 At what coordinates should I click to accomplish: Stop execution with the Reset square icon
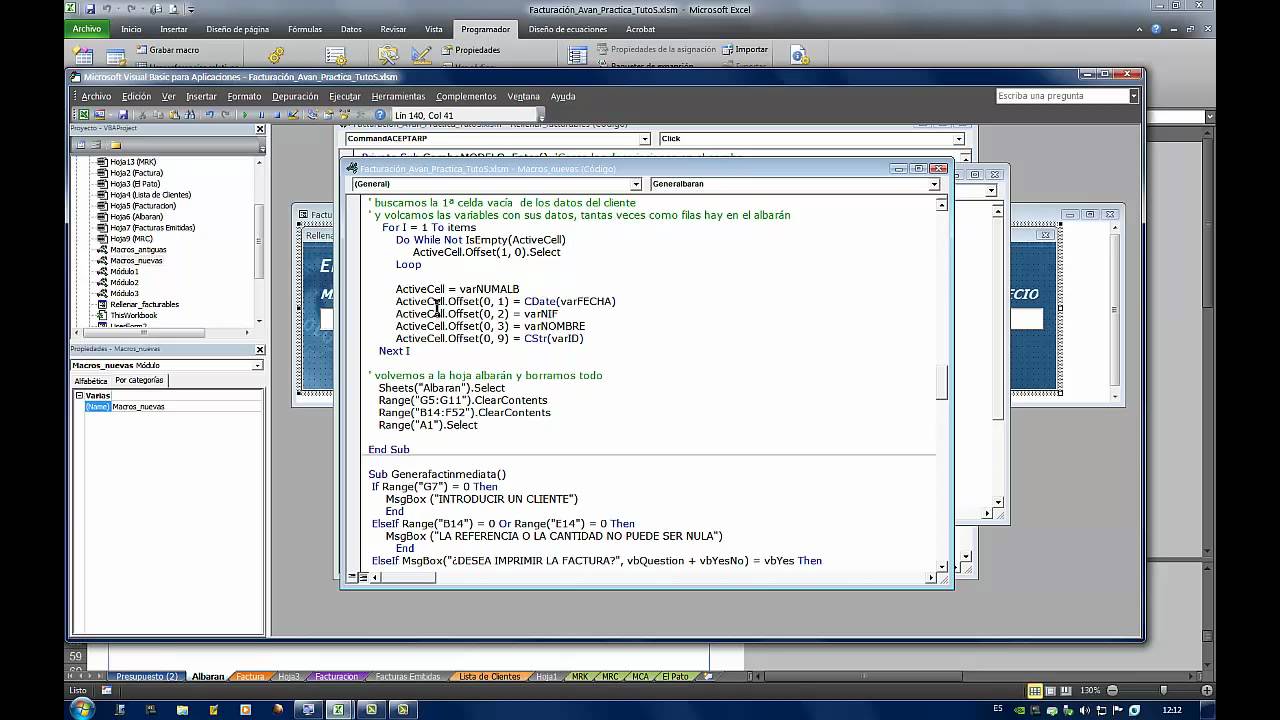point(277,115)
